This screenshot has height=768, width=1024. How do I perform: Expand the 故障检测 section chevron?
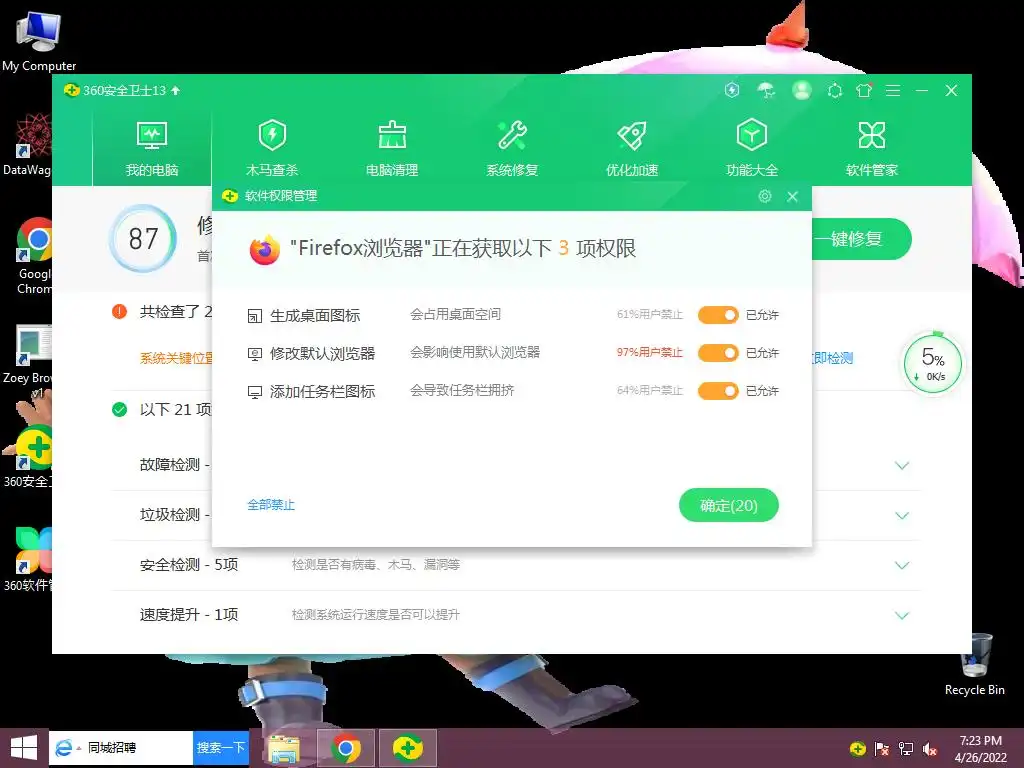(902, 466)
